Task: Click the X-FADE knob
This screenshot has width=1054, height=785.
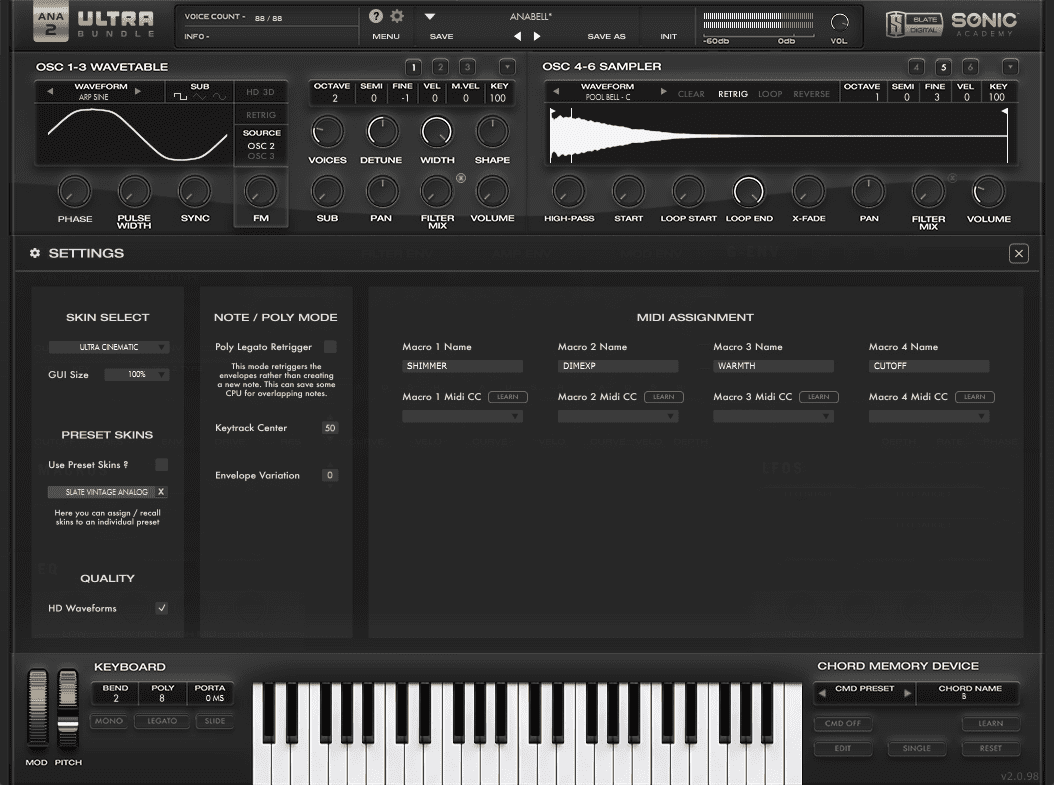Action: 809,192
